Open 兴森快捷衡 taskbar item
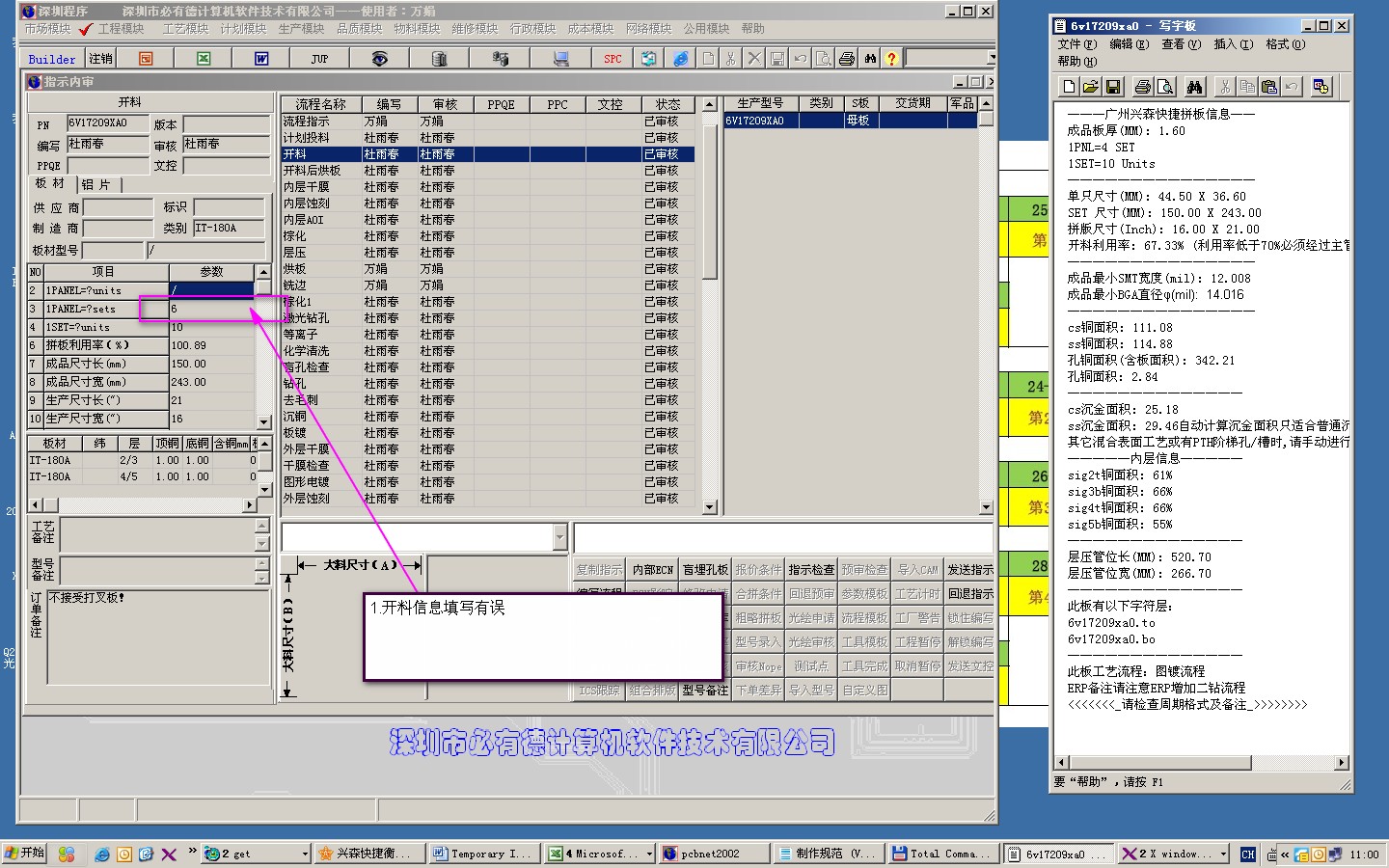 tap(369, 854)
